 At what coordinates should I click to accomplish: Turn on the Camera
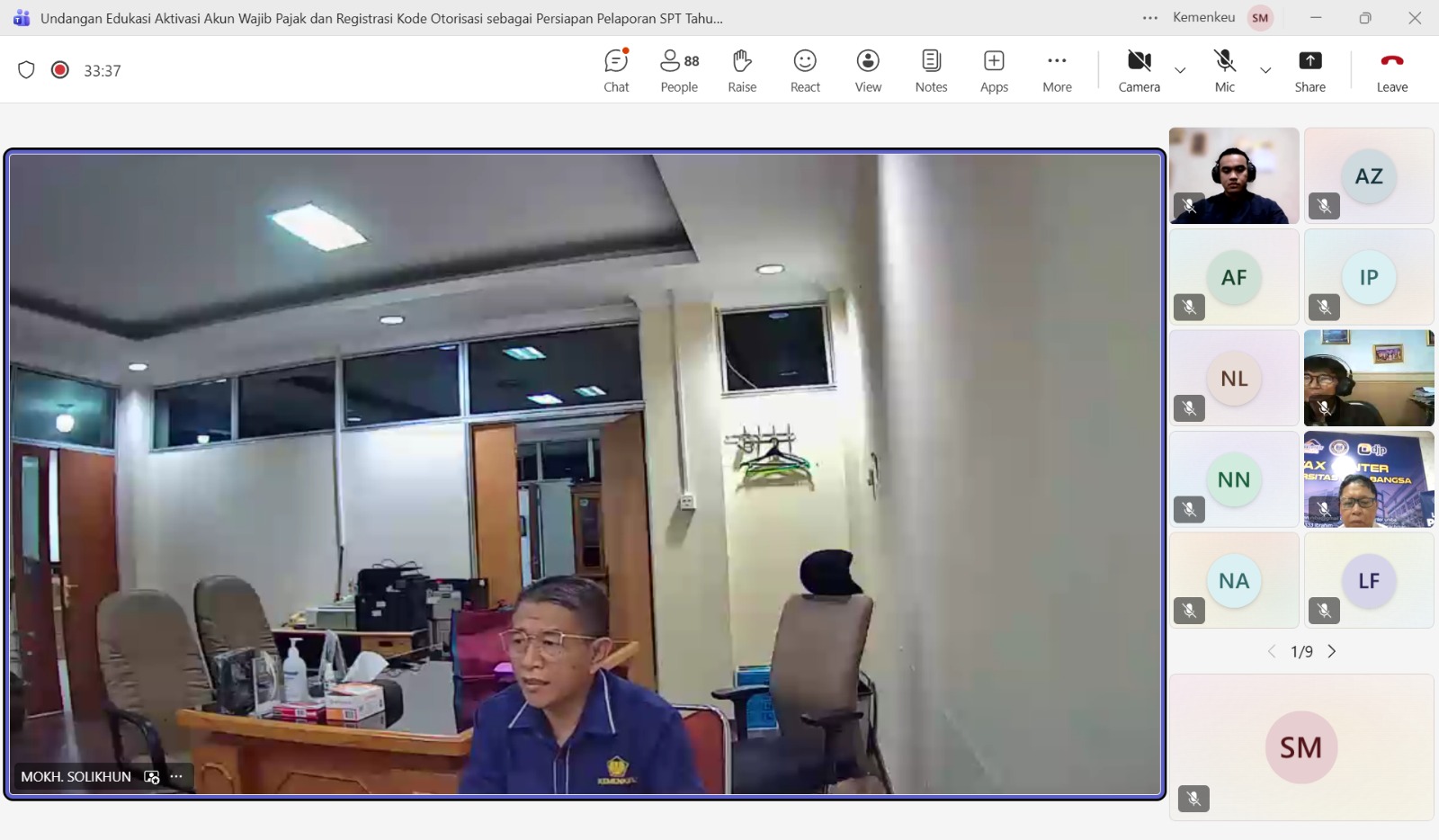1139,70
